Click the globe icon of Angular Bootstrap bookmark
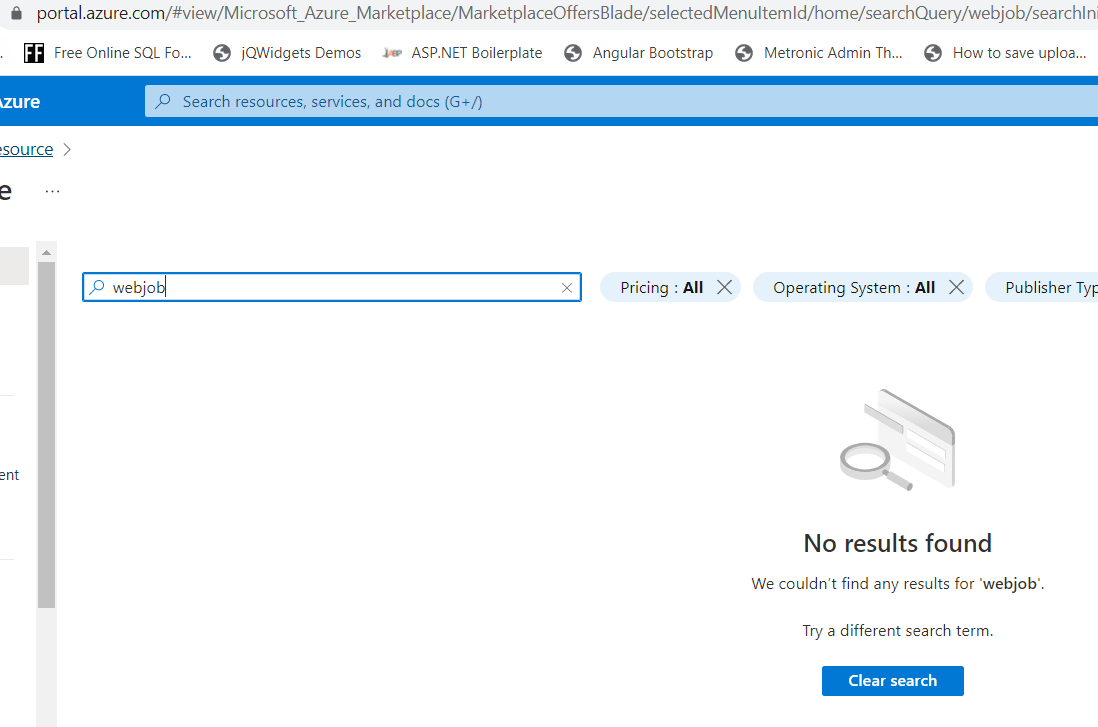 573,53
